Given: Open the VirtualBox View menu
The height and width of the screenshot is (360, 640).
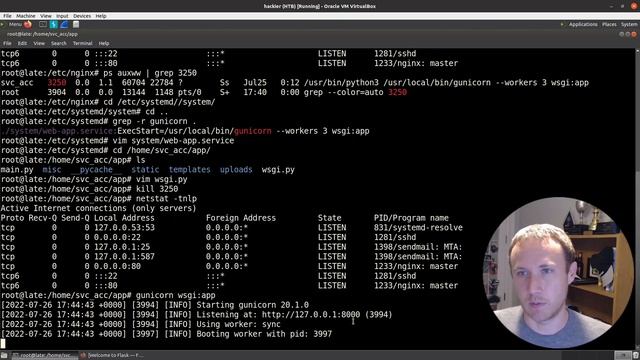Looking at the screenshot, I should [46, 16].
